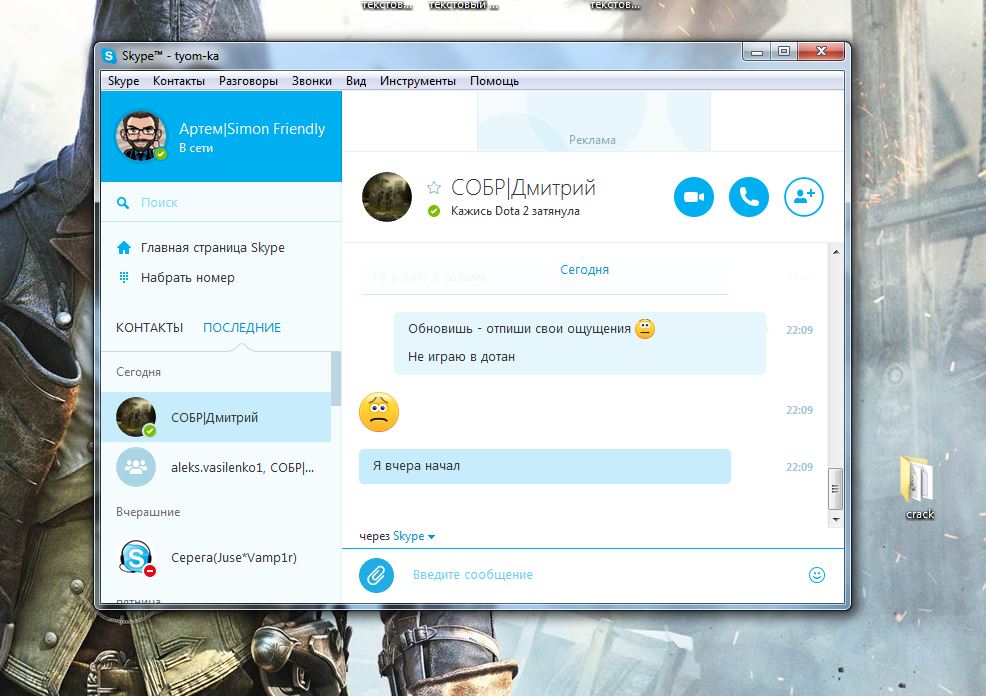This screenshot has height=696, width=986.
Task: Open the Skype menu
Action: click(123, 81)
